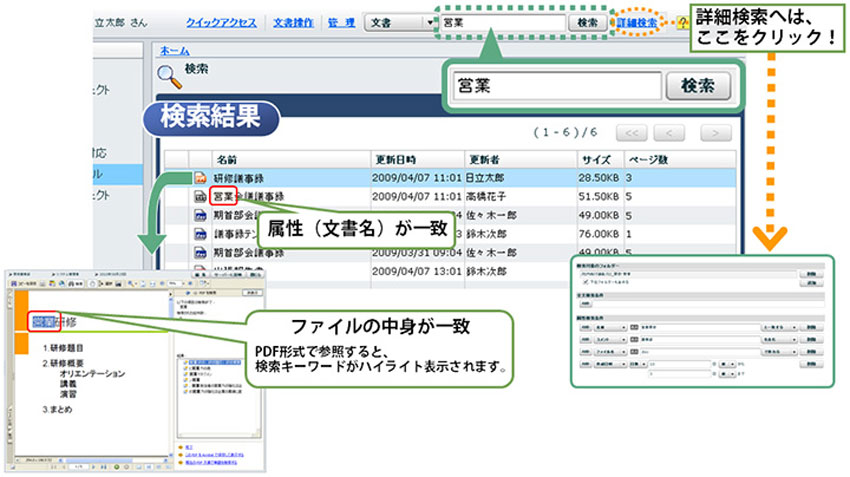Viewport: 850px width, 477px height.
Task: Click the file icon beside 議事録テンプレート
Action: (x=200, y=234)
